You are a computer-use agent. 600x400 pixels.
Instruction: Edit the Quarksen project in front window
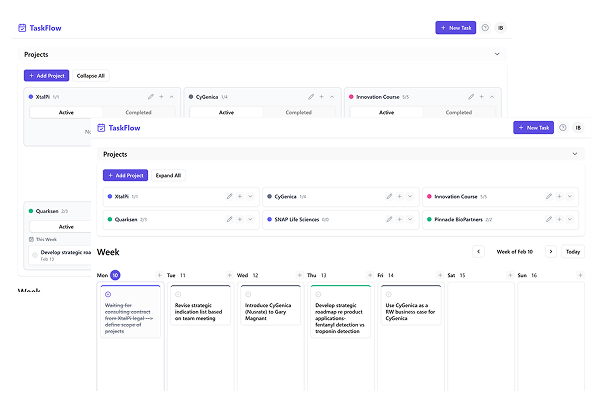[x=230, y=219]
